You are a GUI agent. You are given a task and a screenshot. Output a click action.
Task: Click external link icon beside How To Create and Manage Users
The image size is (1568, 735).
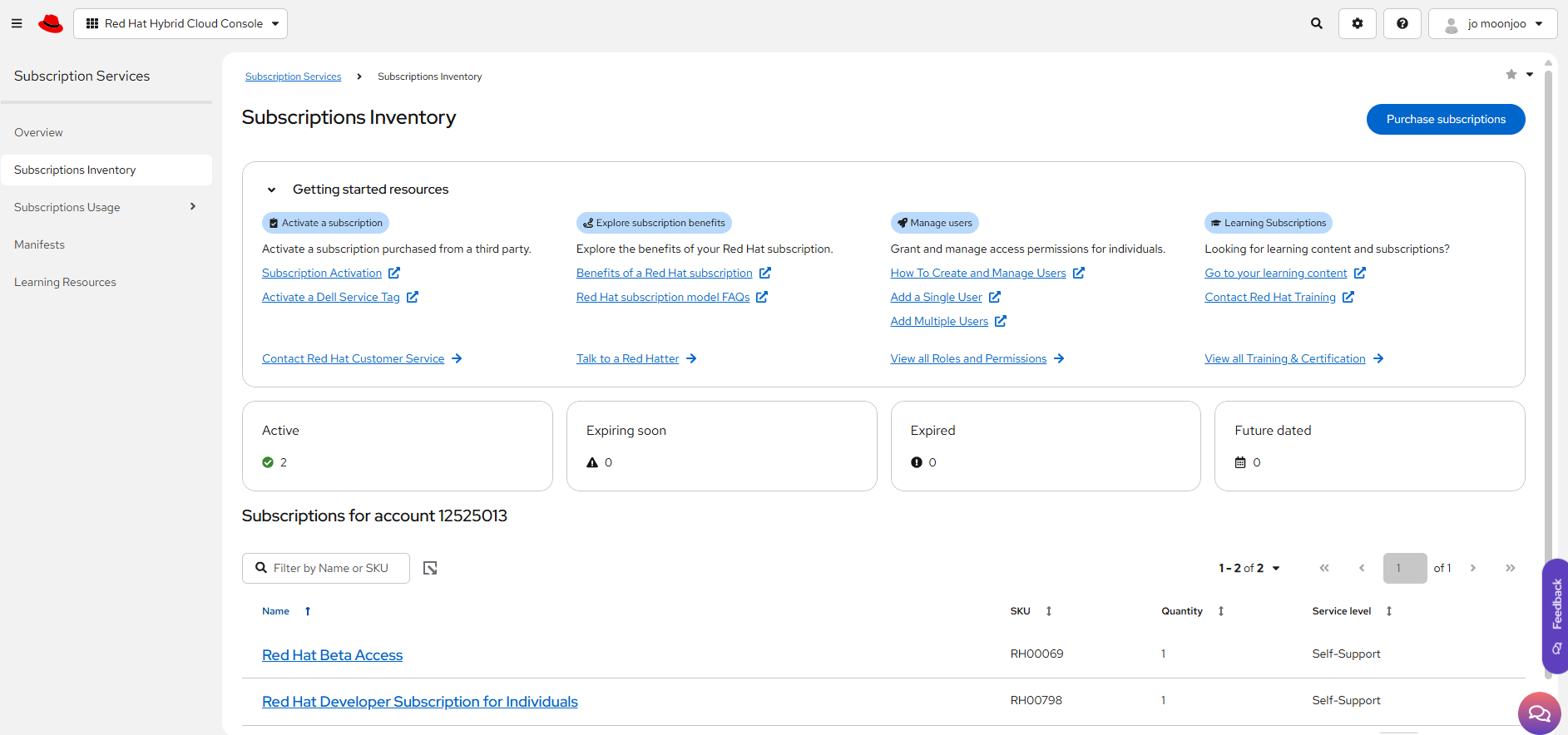[x=1079, y=273]
